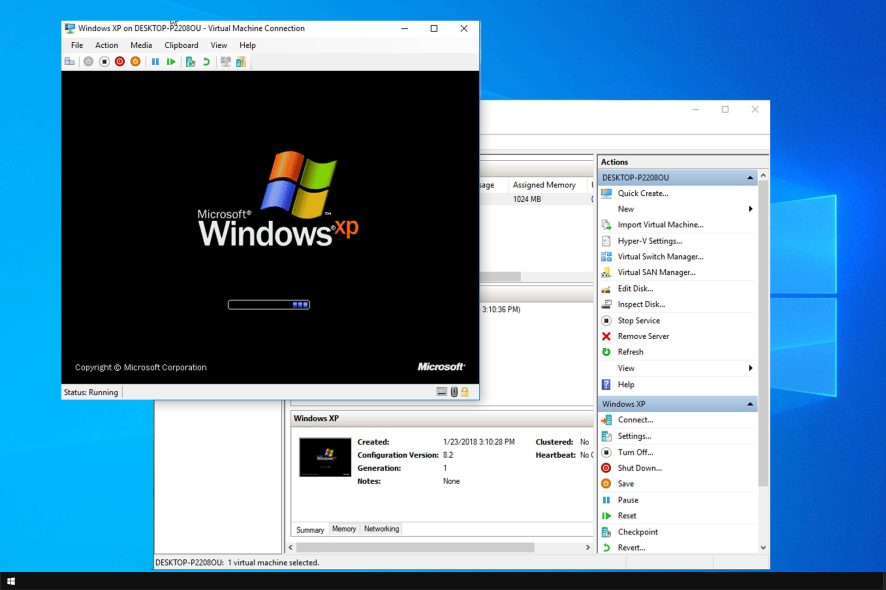This screenshot has width=886, height=590.
Task: Choose Inspect Disk action
Action: click(x=641, y=305)
